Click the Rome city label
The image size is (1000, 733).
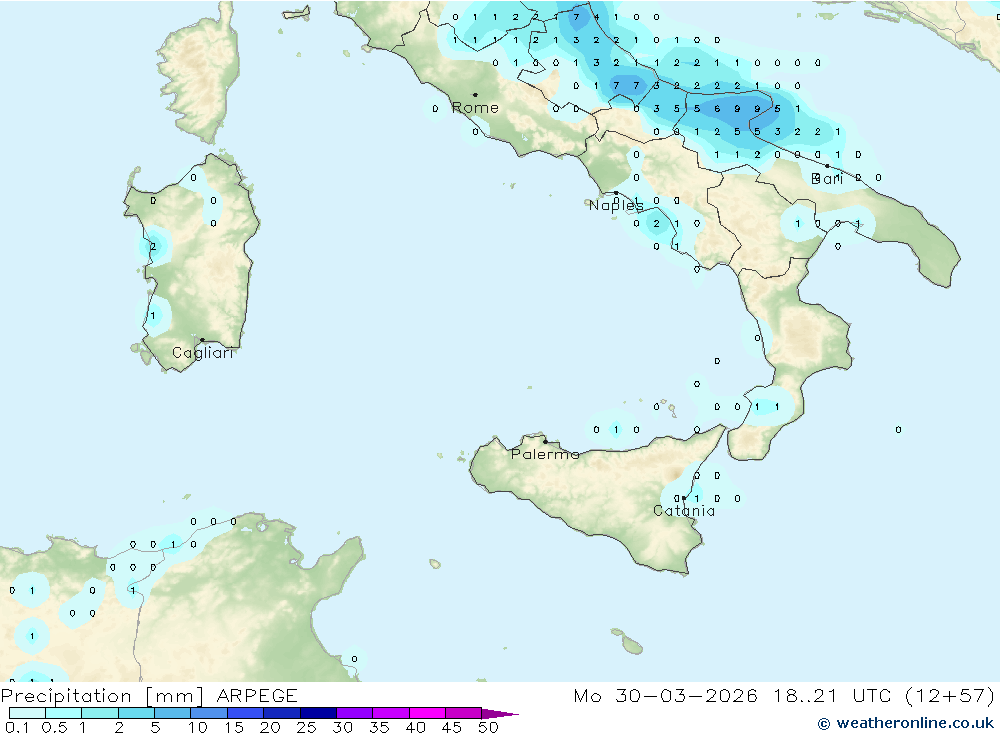pyautogui.click(x=475, y=108)
